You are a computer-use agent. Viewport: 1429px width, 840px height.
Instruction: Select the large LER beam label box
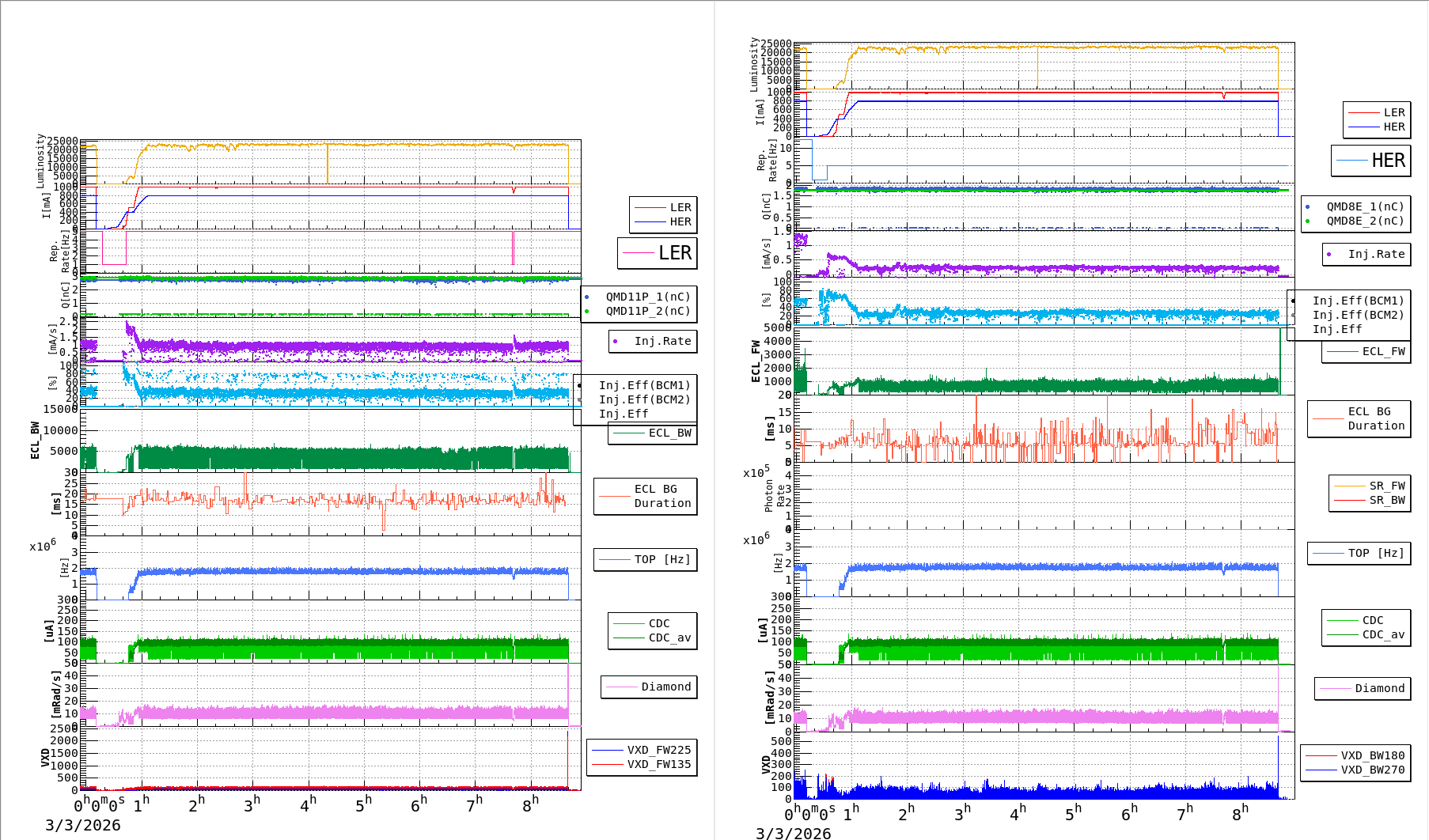658,253
